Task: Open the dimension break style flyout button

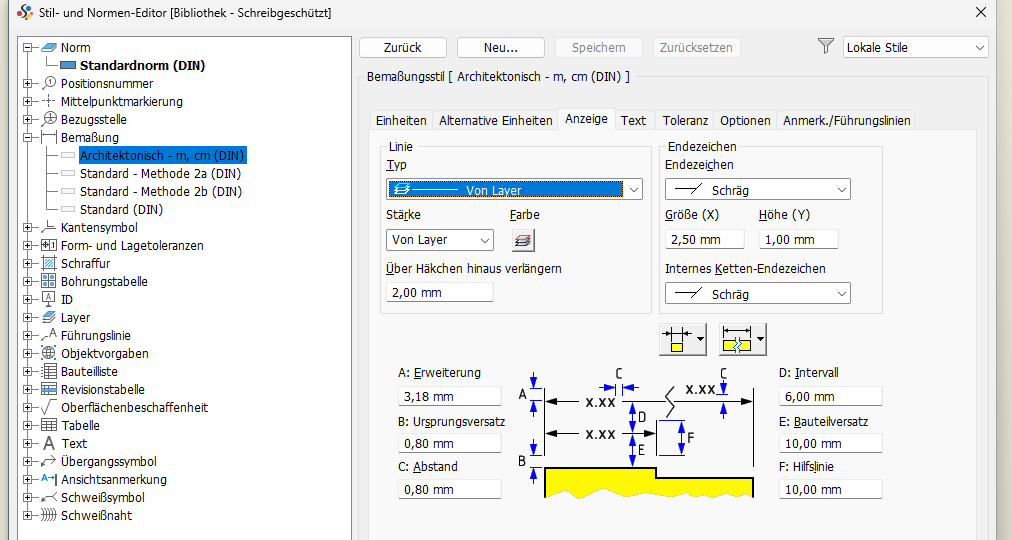Action: click(x=742, y=339)
